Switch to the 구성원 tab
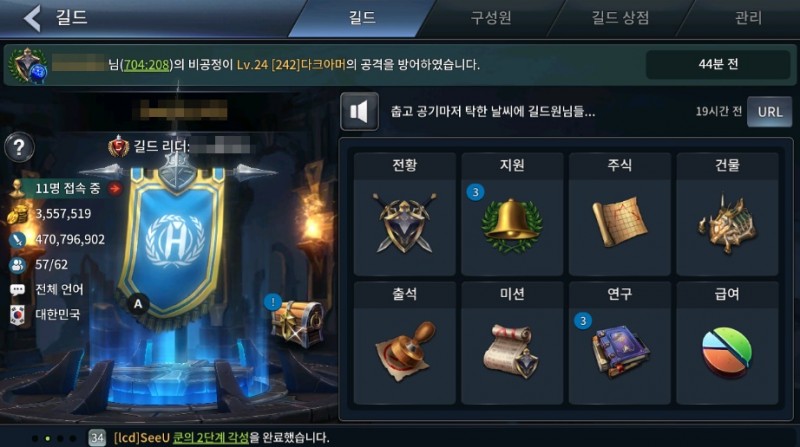Screen dimensions: 800x447 coord(491,18)
